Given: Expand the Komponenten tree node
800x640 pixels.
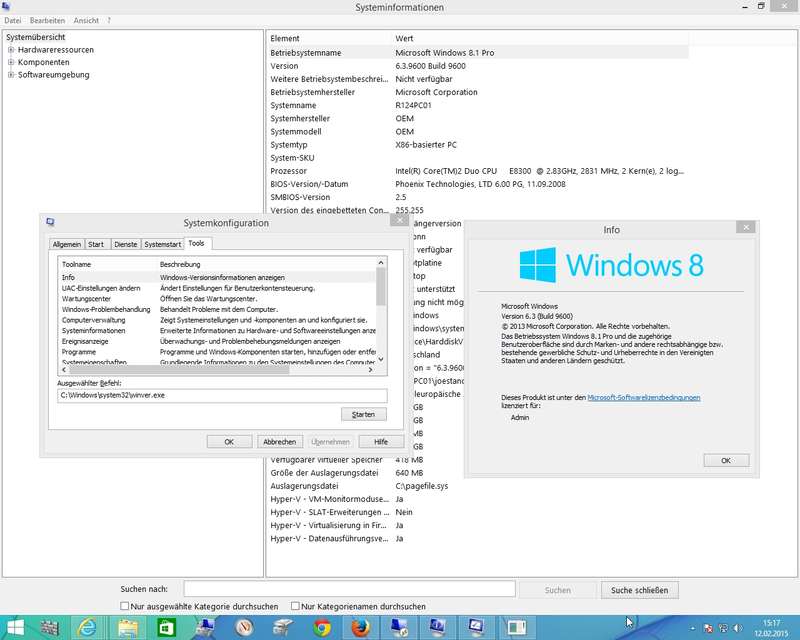Looking at the screenshot, I should [10, 62].
